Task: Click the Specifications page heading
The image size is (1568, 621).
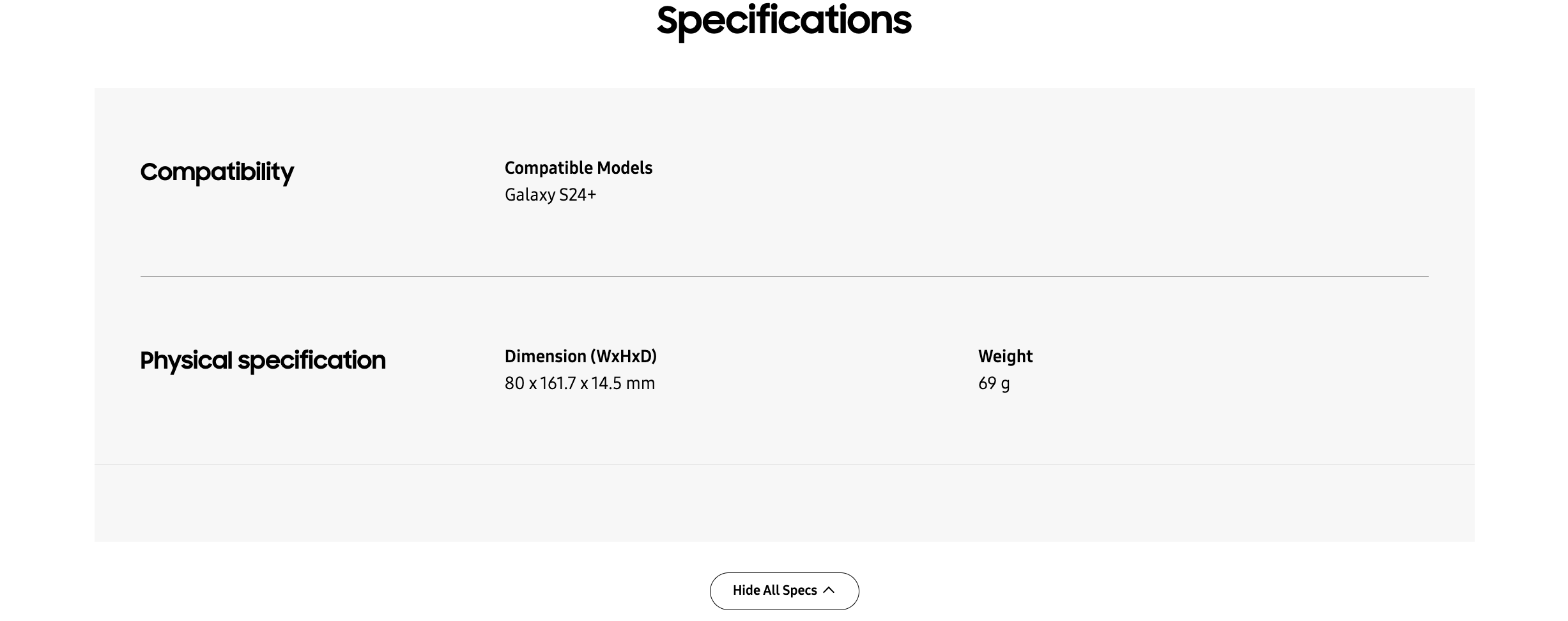Action: (783, 20)
